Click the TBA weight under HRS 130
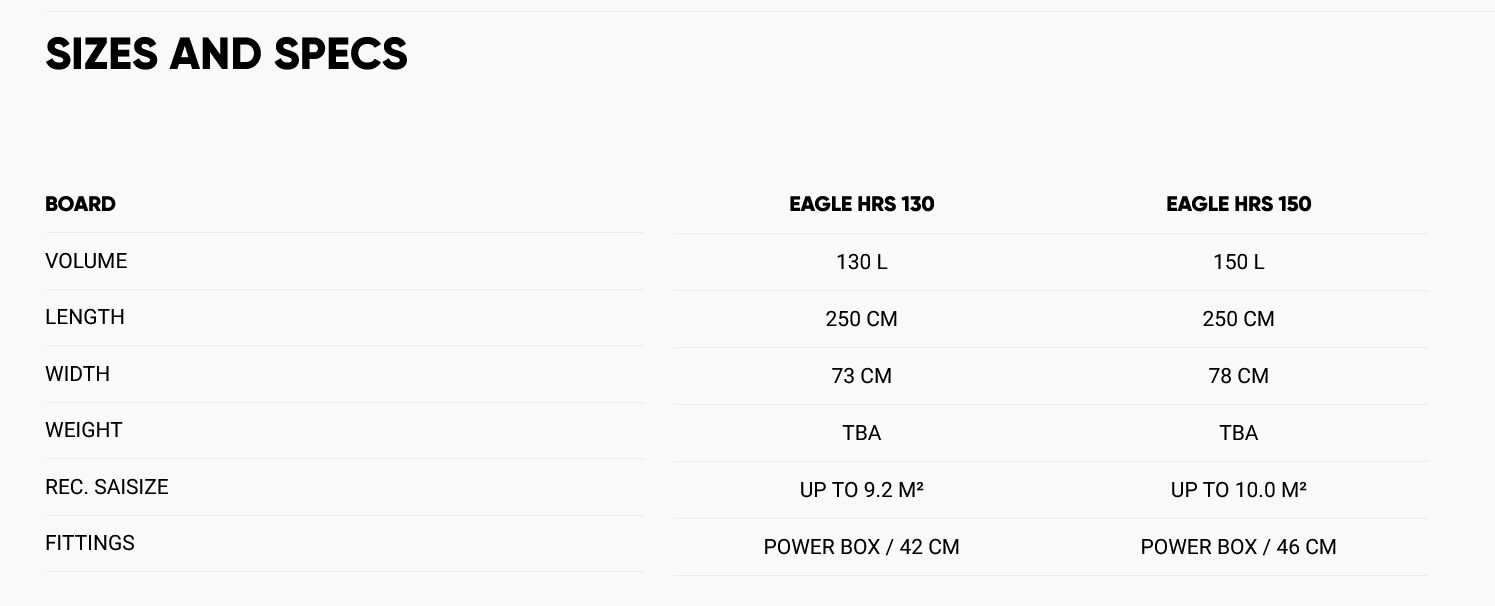Viewport: 1495px width, 606px height. click(x=861, y=433)
